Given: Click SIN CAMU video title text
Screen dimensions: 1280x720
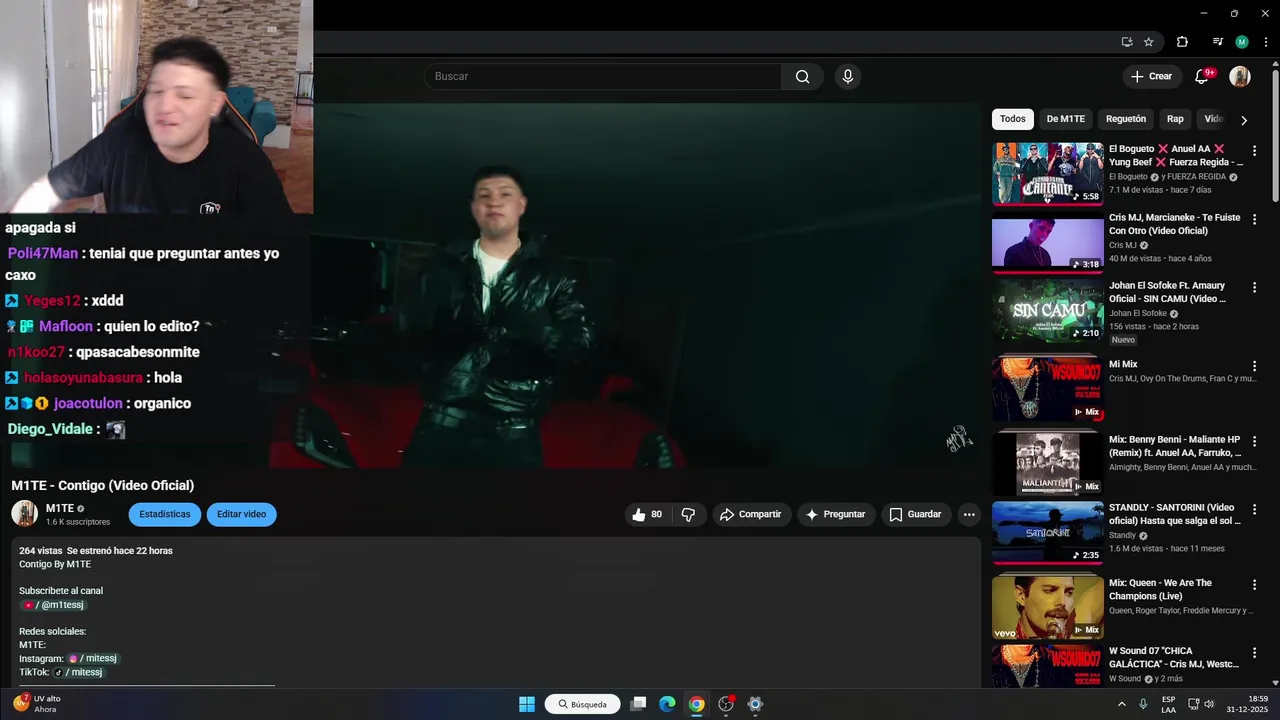Looking at the screenshot, I should click(x=1167, y=292).
